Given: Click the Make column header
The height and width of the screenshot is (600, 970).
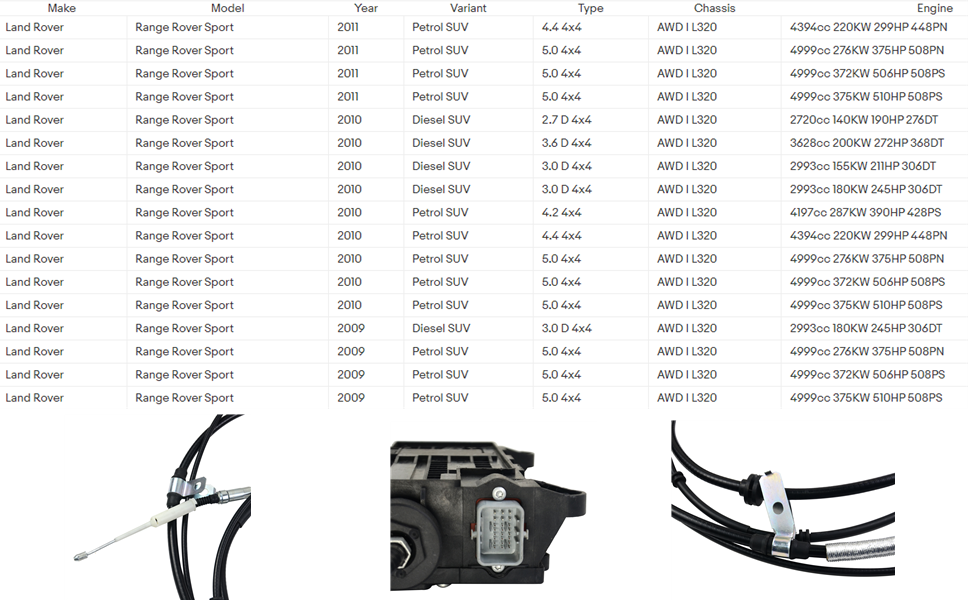Looking at the screenshot, I should point(62,8).
